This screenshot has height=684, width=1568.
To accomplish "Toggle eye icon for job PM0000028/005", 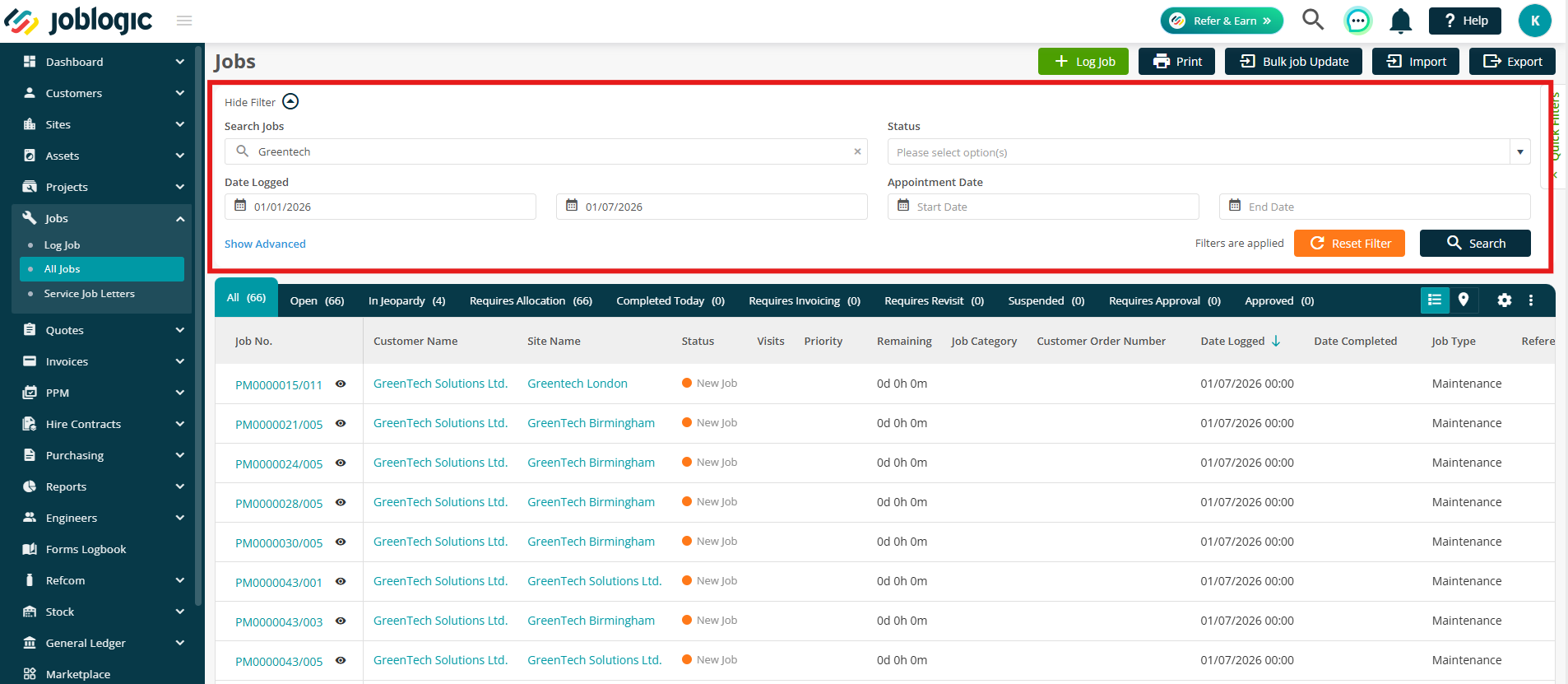I will [341, 503].
